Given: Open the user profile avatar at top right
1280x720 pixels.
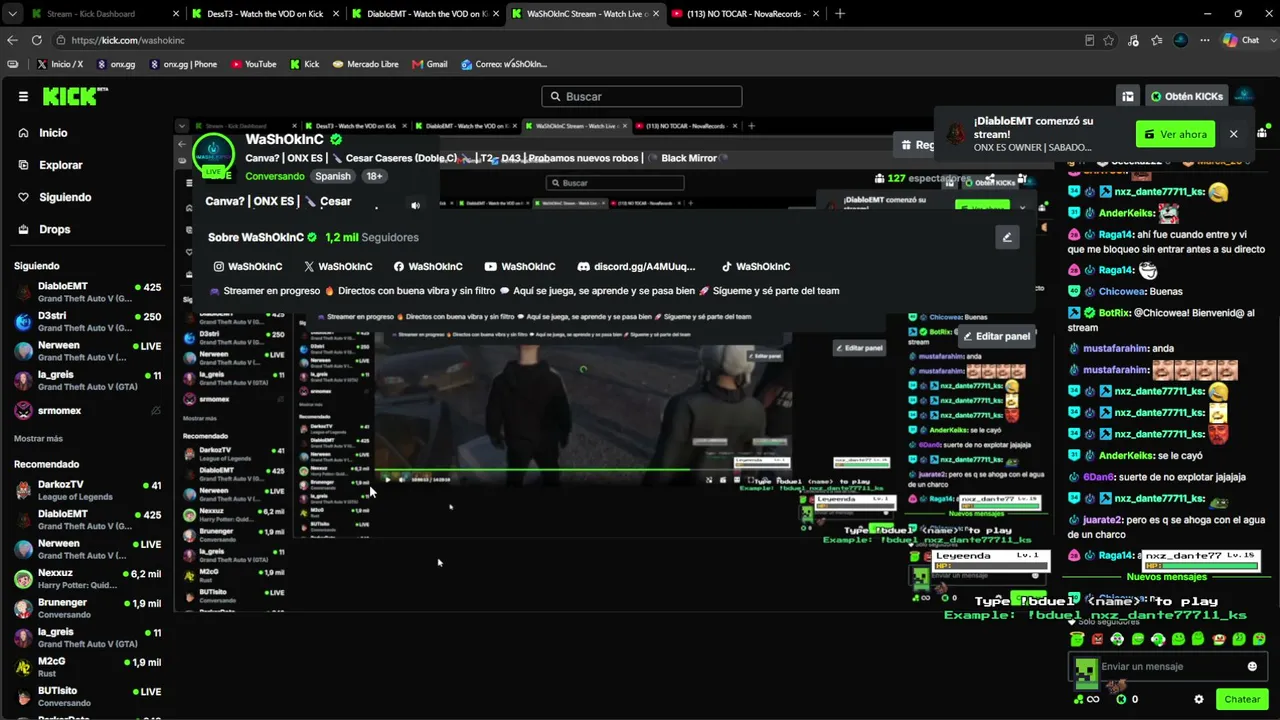Looking at the screenshot, I should click(x=1244, y=96).
